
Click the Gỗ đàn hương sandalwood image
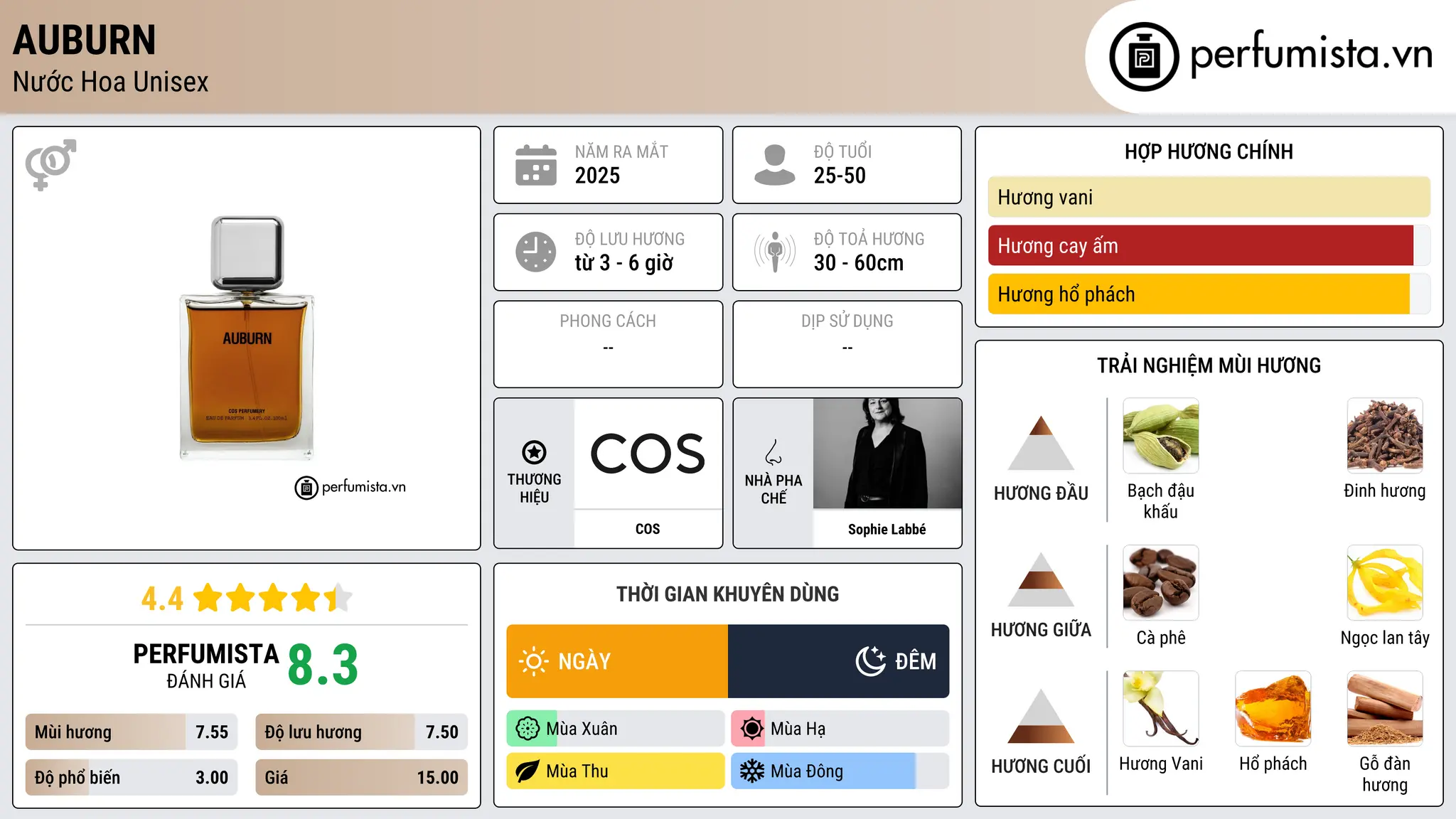point(1385,709)
